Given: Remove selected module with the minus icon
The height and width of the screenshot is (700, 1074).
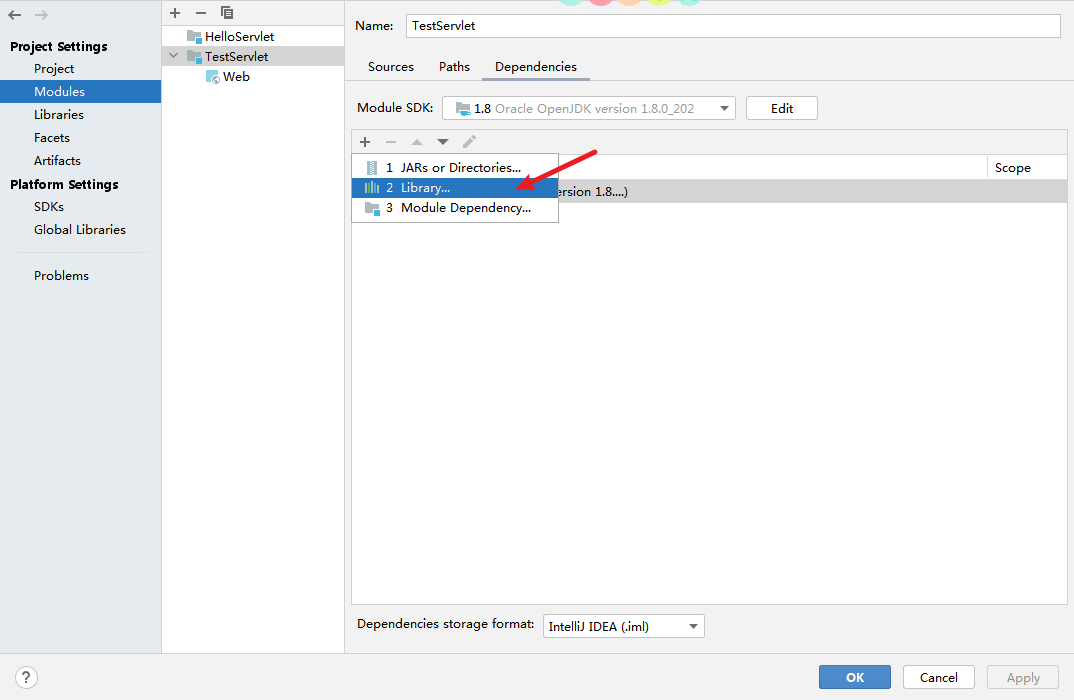Looking at the screenshot, I should (x=201, y=13).
